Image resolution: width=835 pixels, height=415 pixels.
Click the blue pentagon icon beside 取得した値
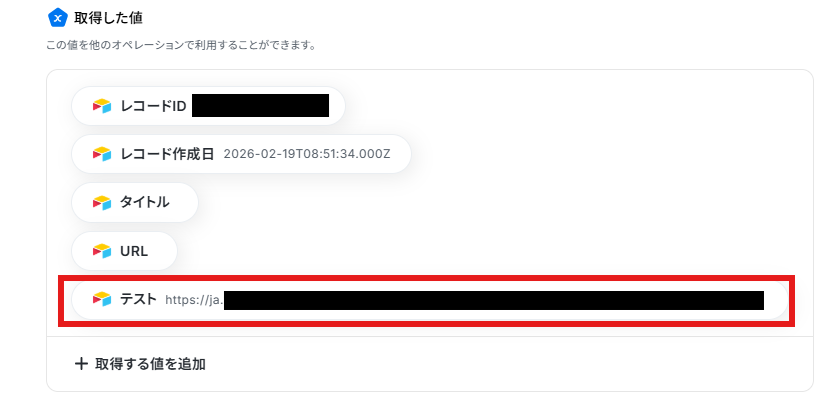pyautogui.click(x=58, y=18)
